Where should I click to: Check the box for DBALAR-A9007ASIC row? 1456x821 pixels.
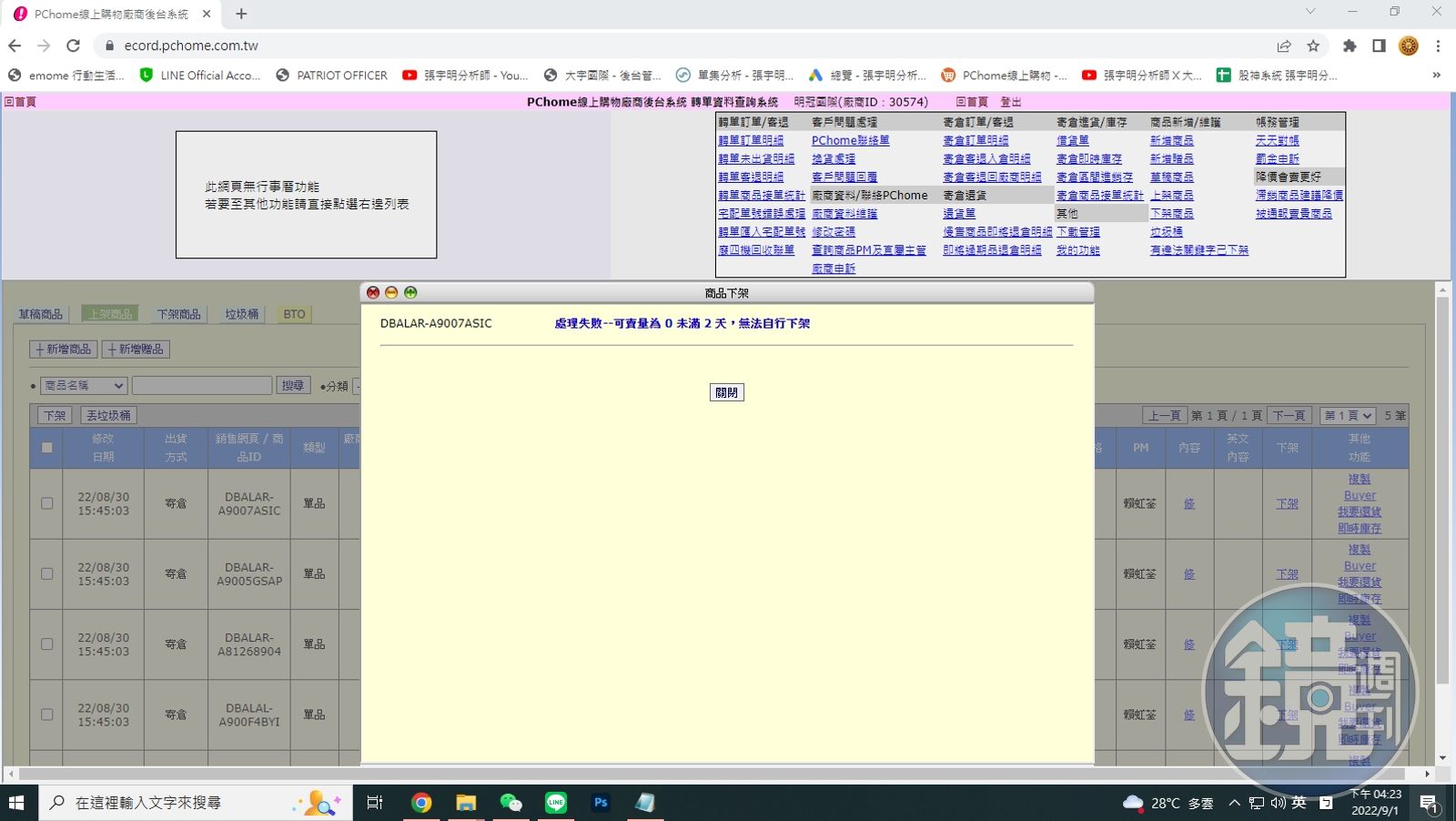pos(47,503)
